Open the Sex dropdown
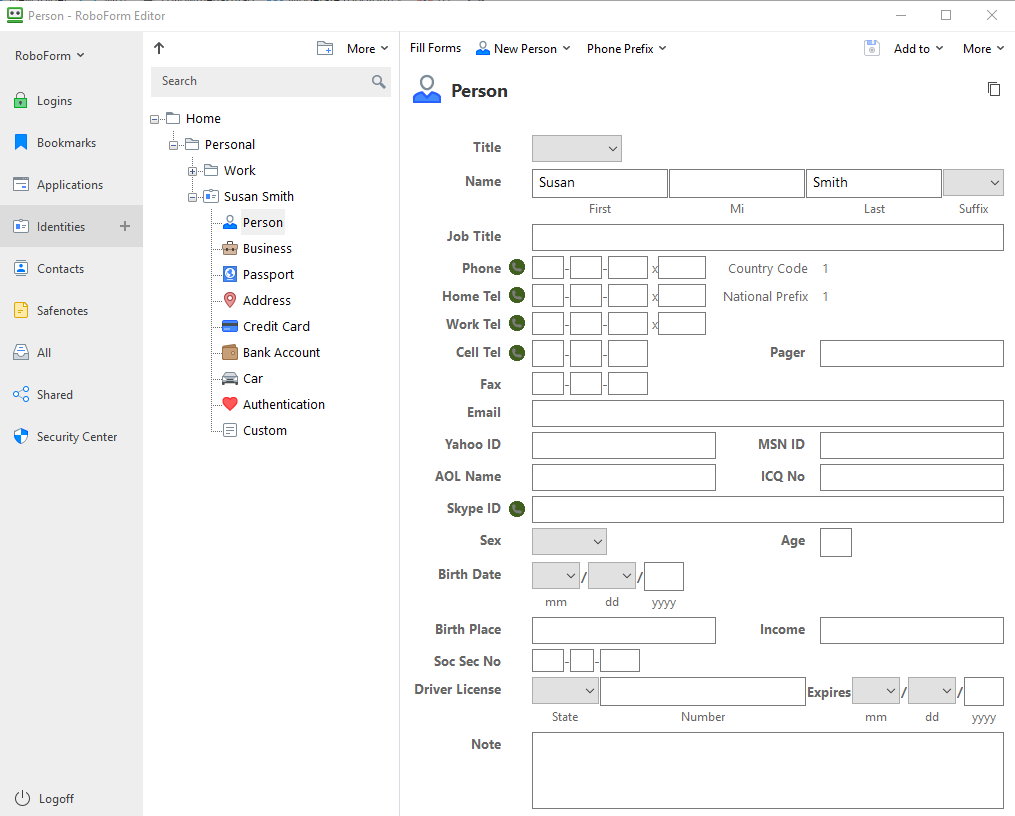 (x=569, y=541)
